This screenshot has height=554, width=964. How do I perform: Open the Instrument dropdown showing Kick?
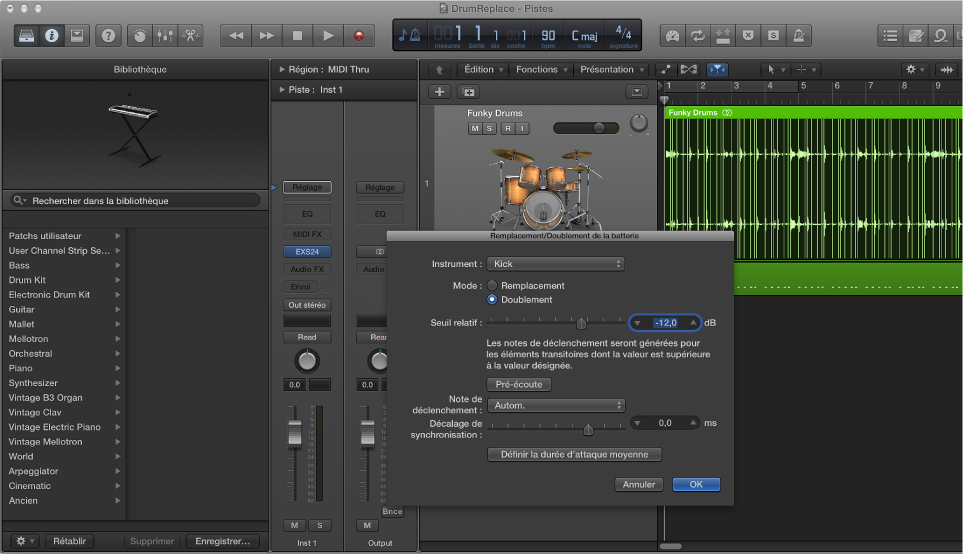point(555,264)
